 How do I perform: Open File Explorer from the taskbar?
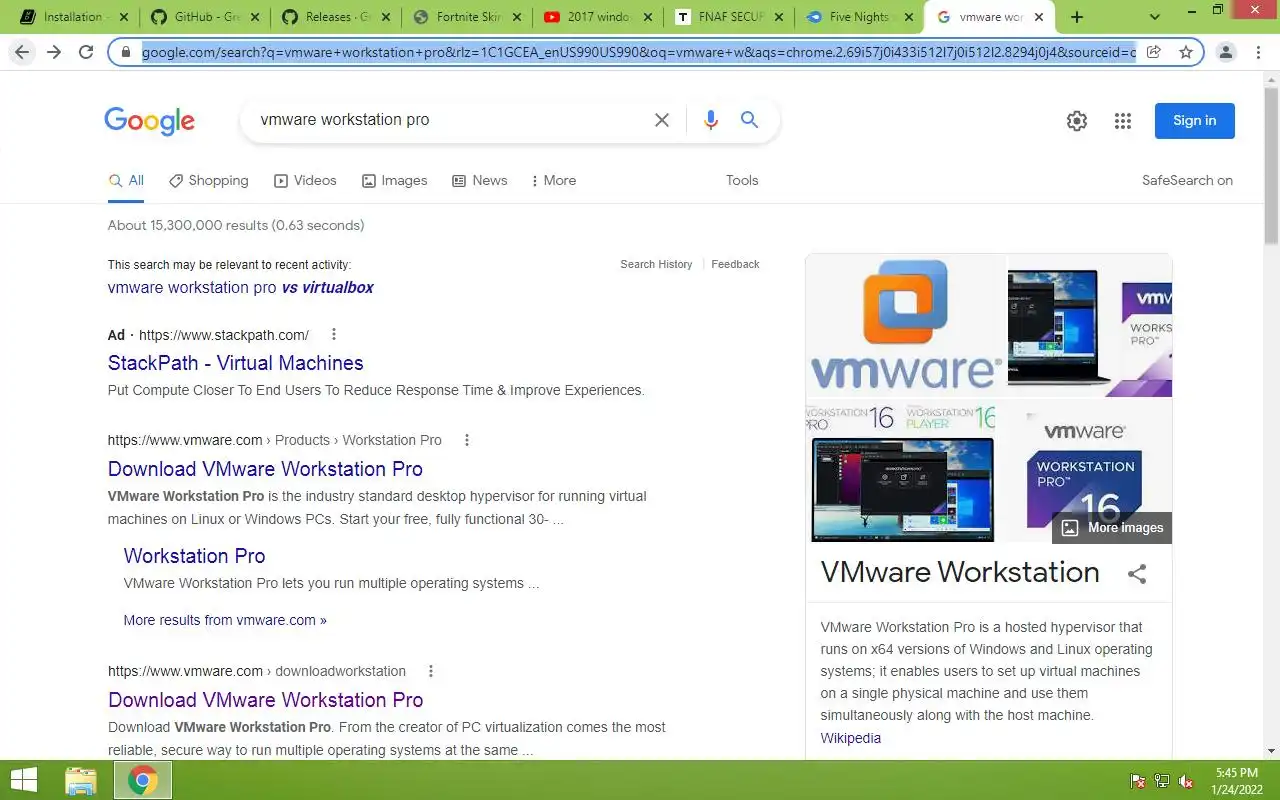click(81, 780)
